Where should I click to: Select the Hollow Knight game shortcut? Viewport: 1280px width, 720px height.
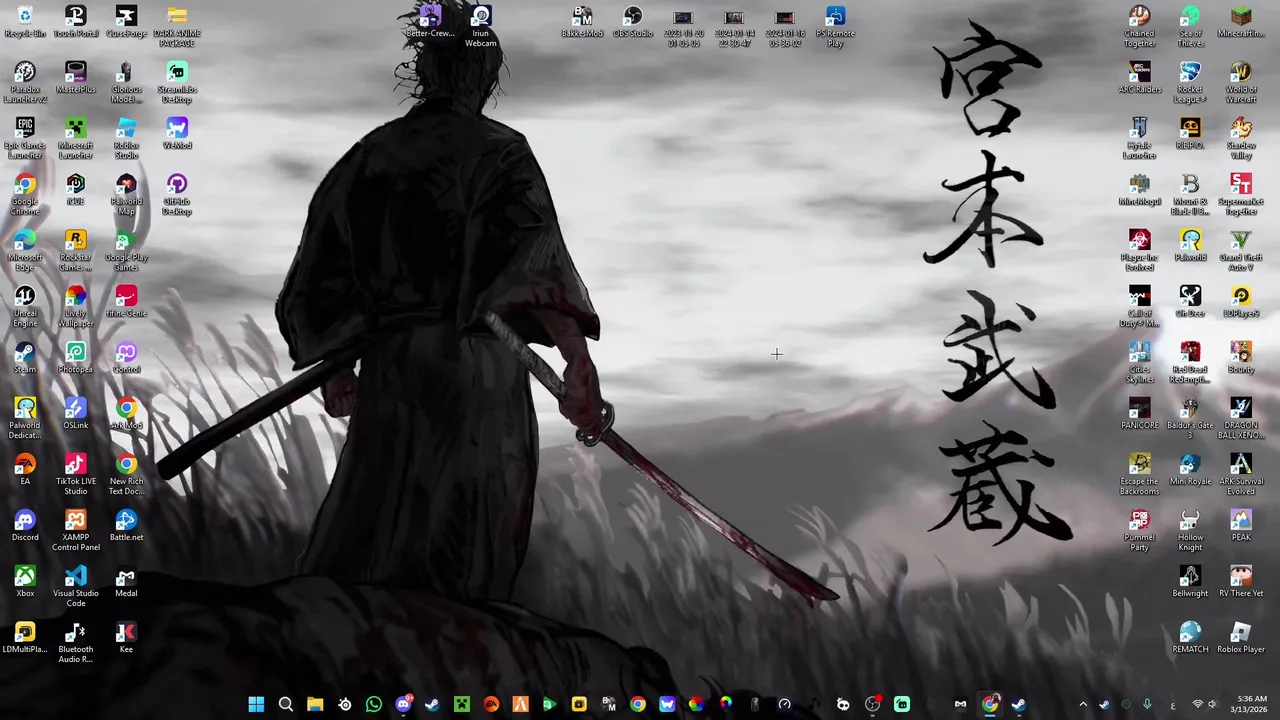[1190, 531]
